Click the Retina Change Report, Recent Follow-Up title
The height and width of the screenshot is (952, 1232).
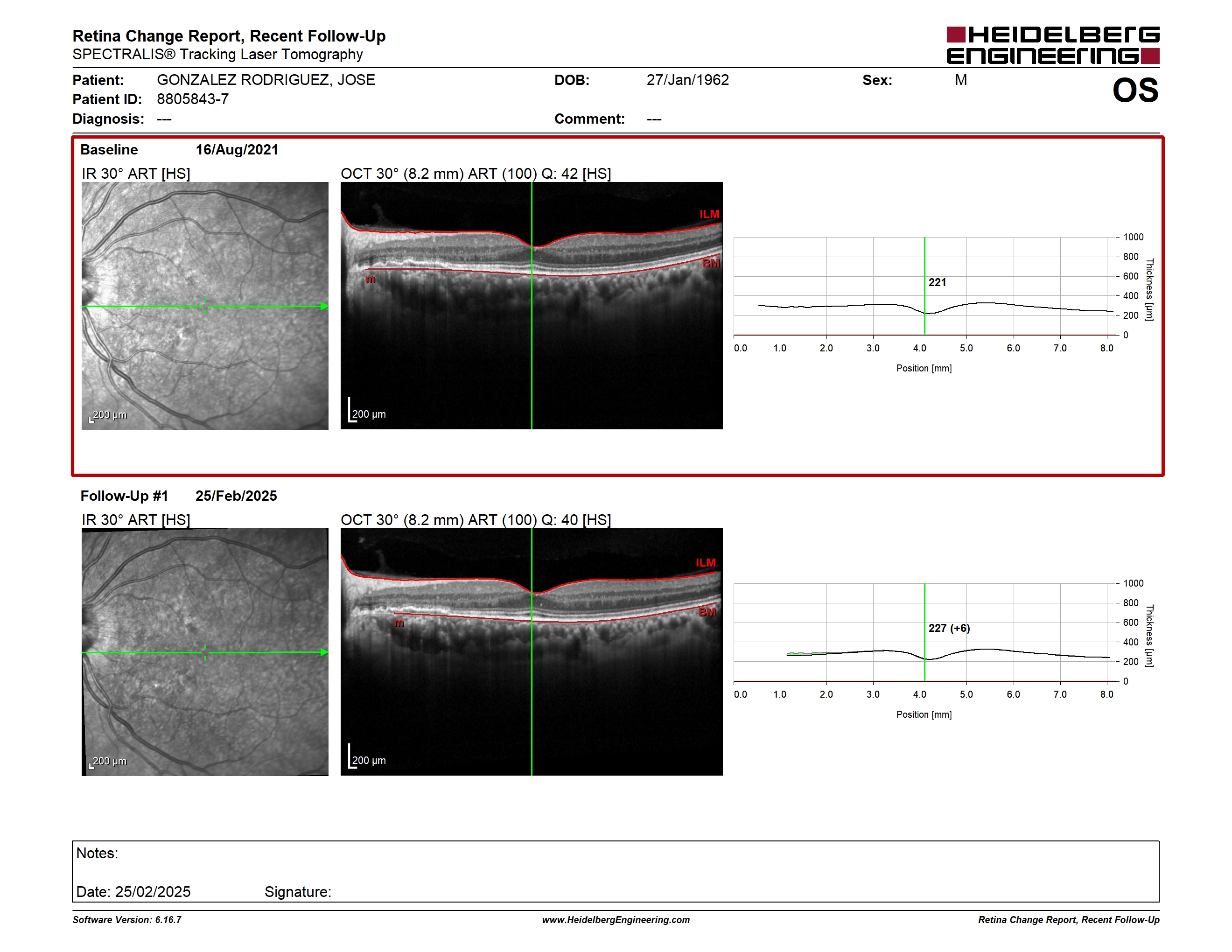(x=229, y=36)
